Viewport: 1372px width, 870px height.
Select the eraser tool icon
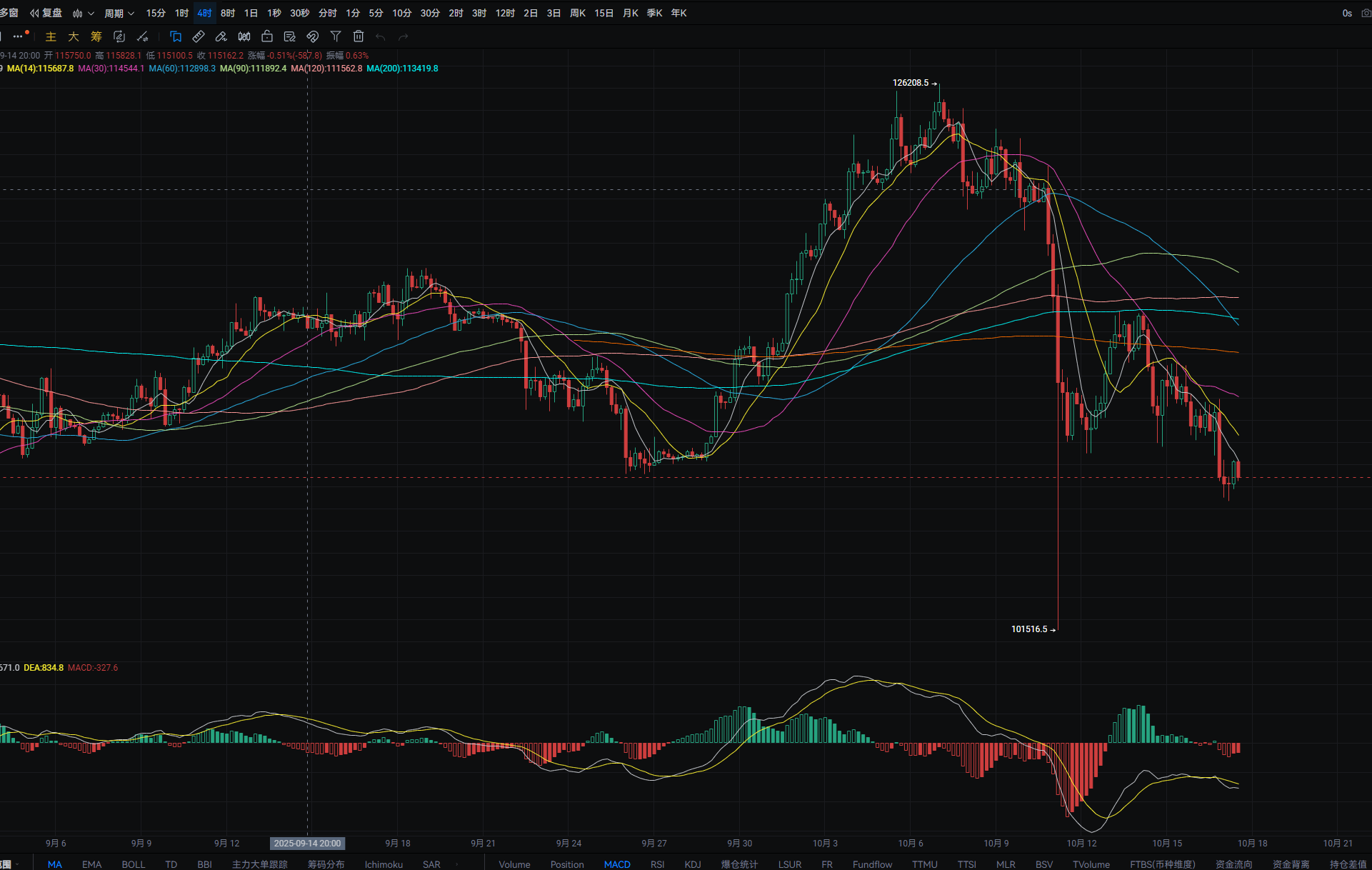[221, 36]
